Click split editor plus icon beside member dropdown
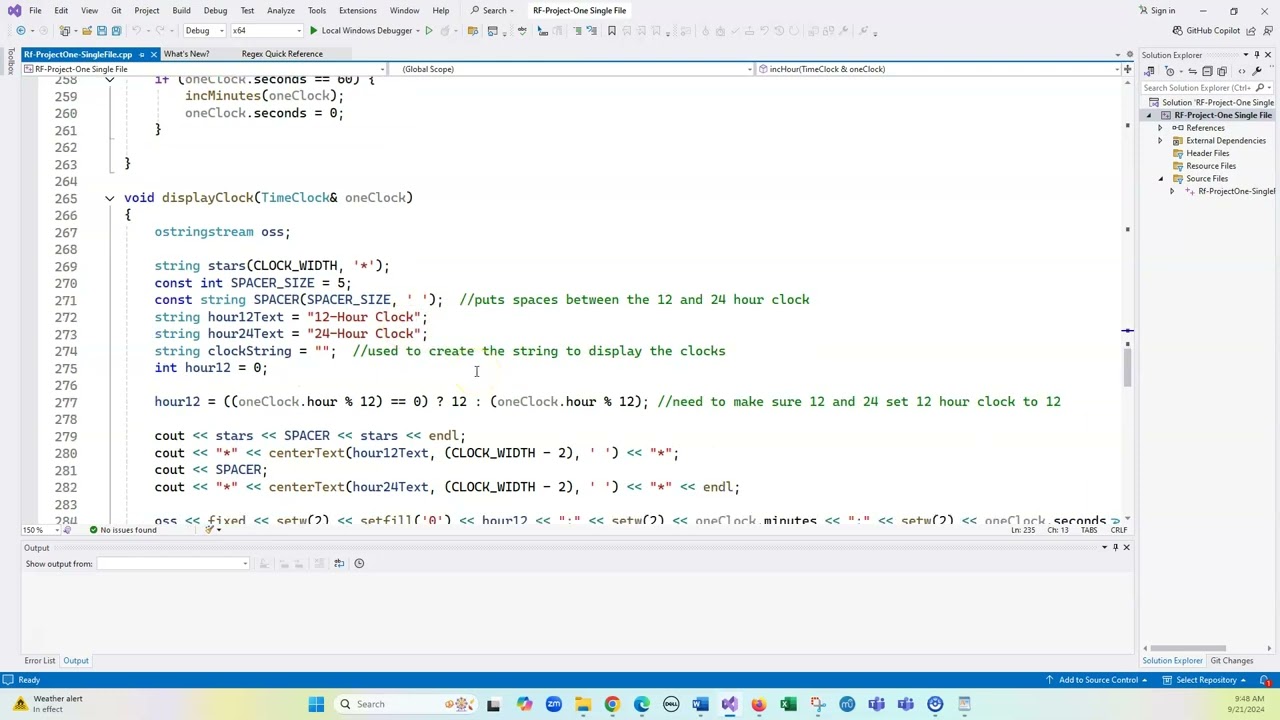The image size is (1280, 720). pyautogui.click(x=1127, y=69)
